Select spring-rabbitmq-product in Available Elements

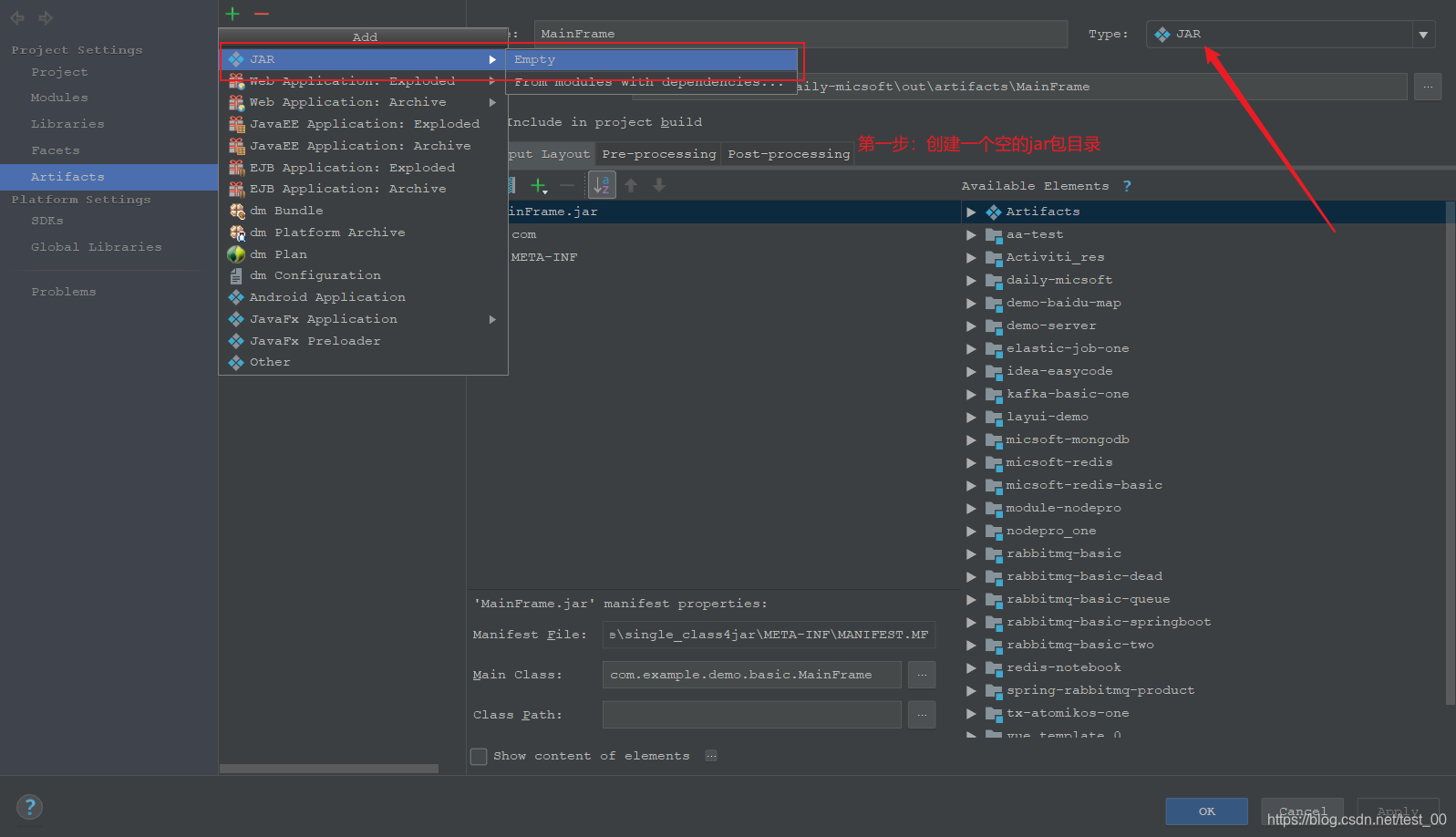click(x=1100, y=690)
